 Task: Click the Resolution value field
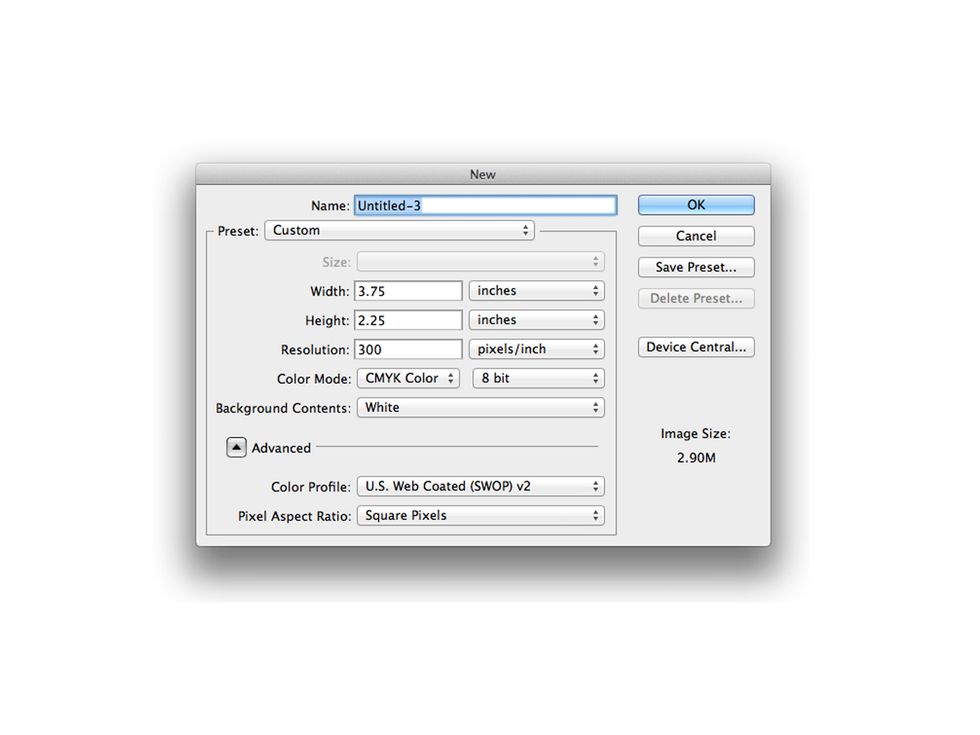coord(408,349)
